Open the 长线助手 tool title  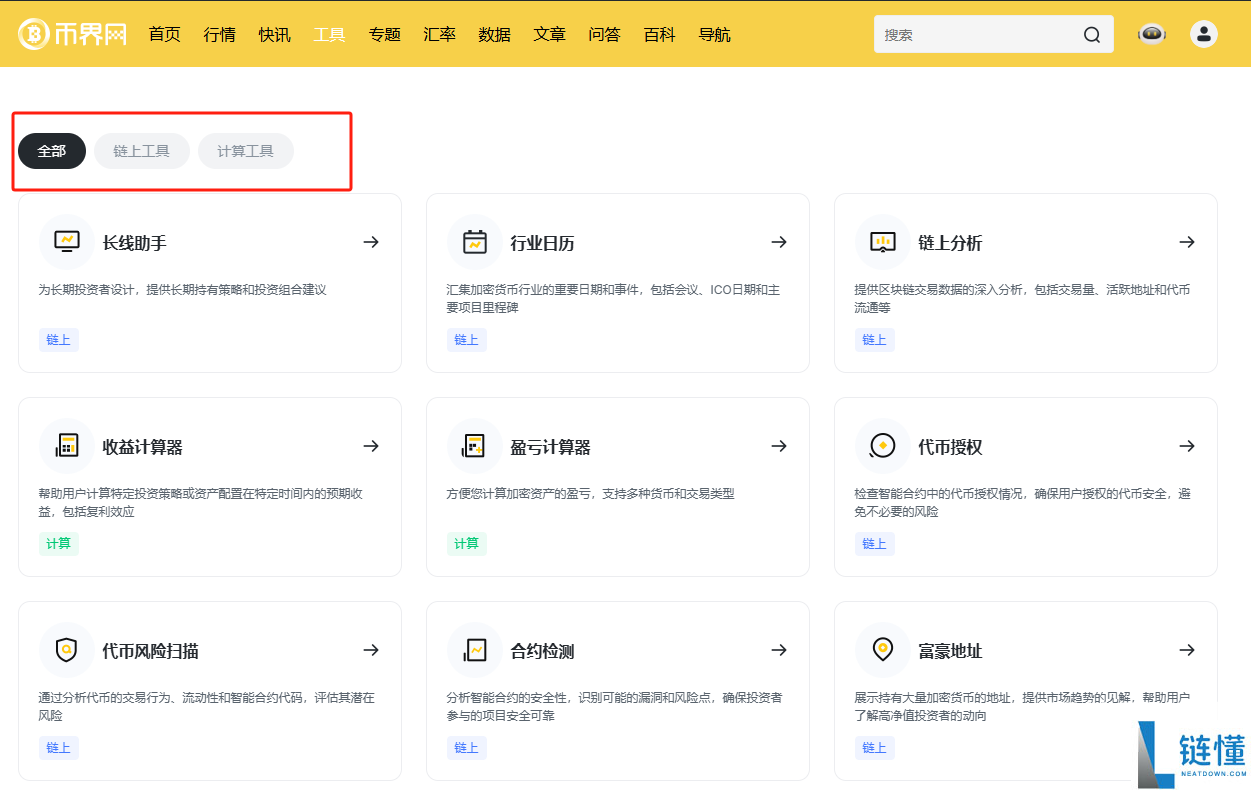coord(135,243)
